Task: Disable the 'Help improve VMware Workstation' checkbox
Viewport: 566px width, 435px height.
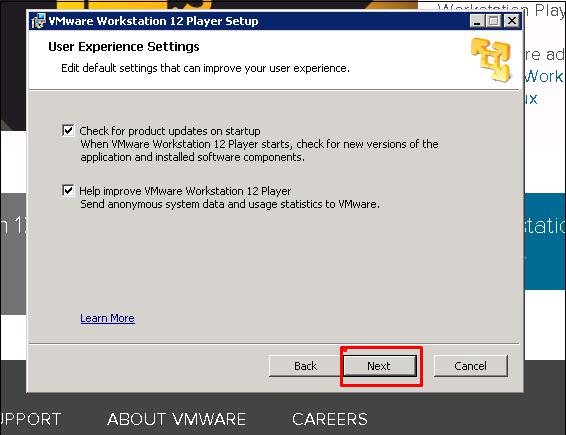Action: point(68,190)
